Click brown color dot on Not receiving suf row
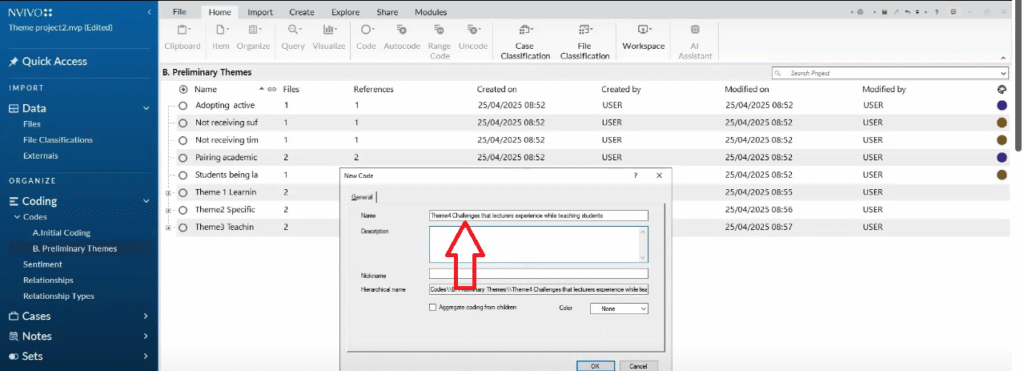1024x371 pixels. point(1002,123)
